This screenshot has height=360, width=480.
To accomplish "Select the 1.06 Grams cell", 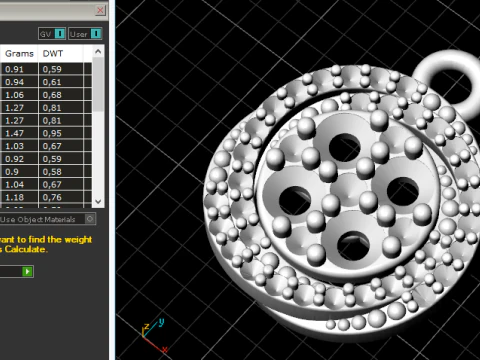I will pyautogui.click(x=19, y=95).
